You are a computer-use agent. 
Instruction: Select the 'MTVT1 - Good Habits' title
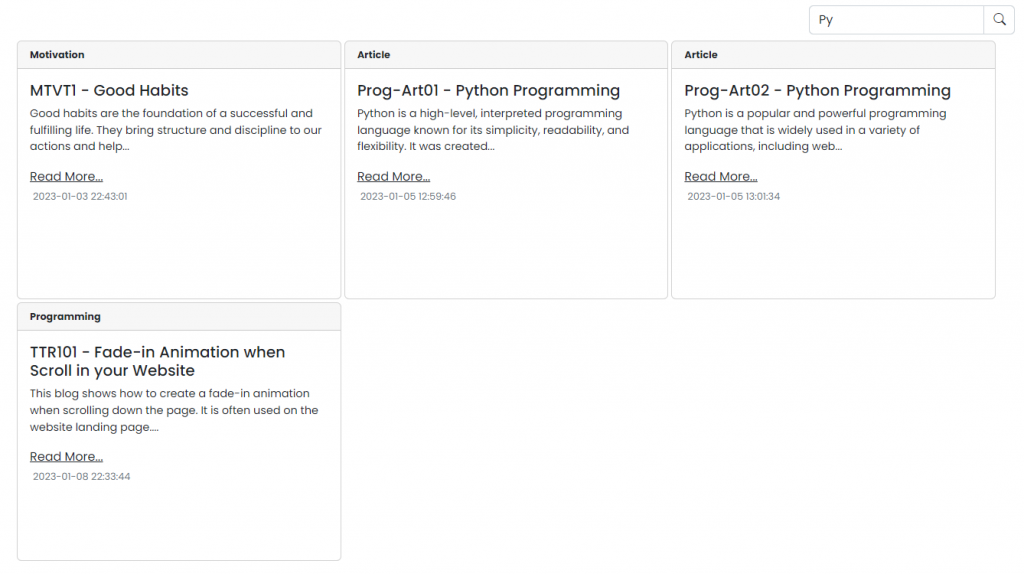109,90
